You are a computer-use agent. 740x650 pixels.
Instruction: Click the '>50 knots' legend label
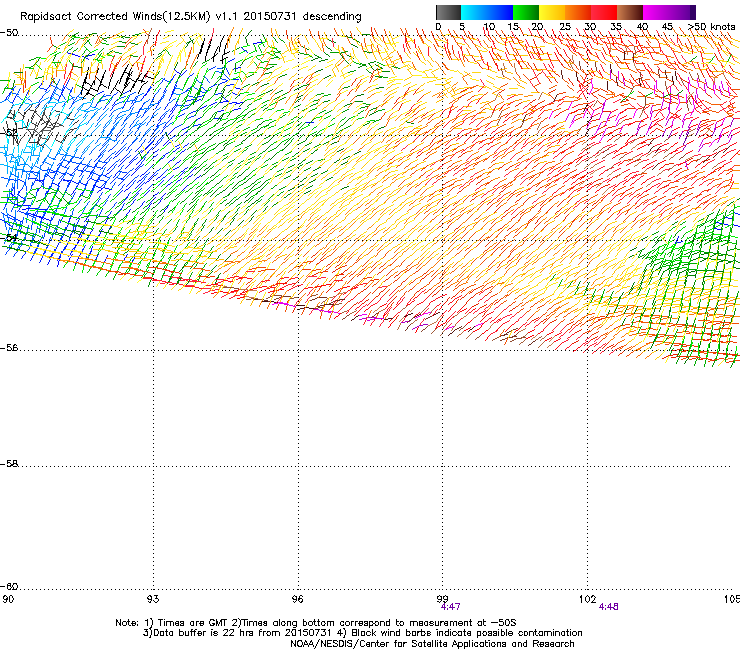[711, 26]
